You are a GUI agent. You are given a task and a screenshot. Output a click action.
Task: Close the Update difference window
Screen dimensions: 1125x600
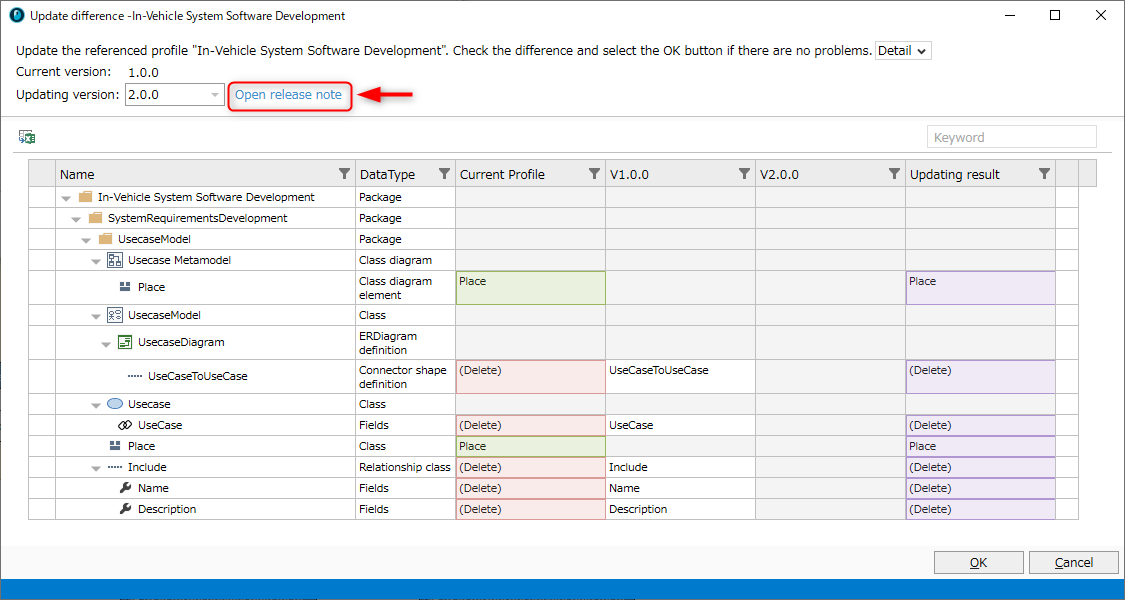click(1101, 15)
